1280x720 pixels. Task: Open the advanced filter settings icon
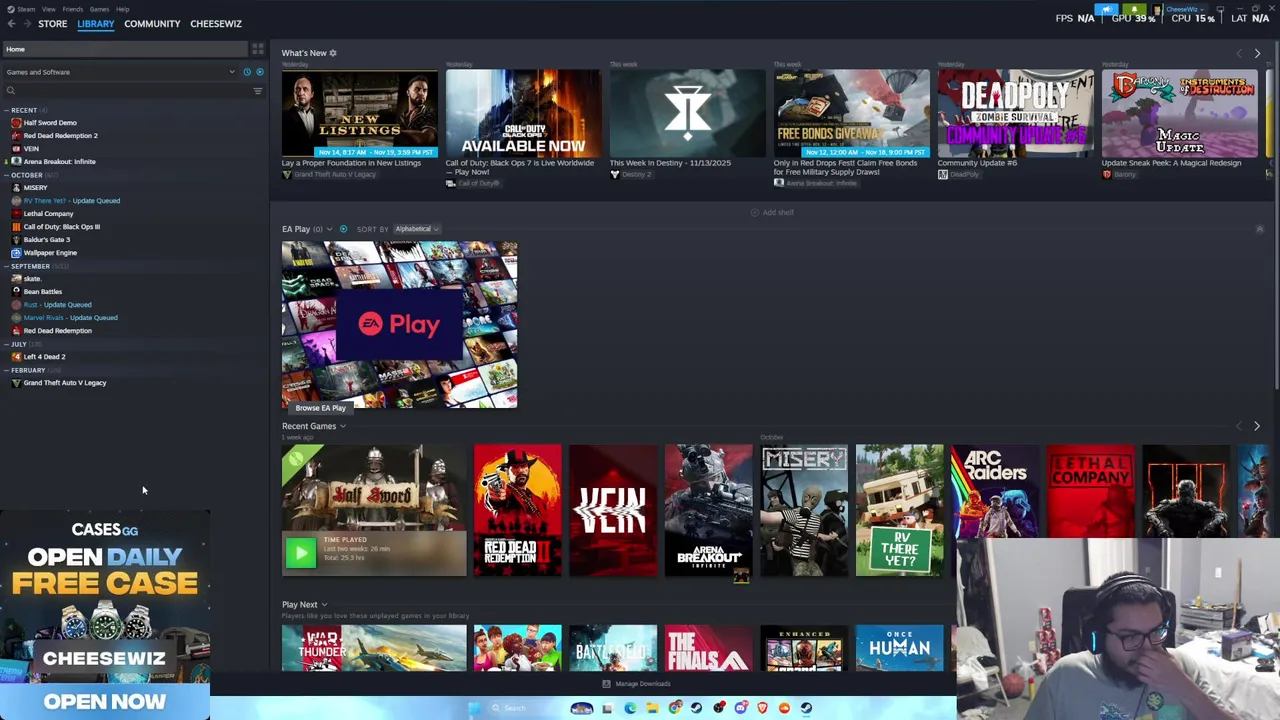click(x=258, y=91)
